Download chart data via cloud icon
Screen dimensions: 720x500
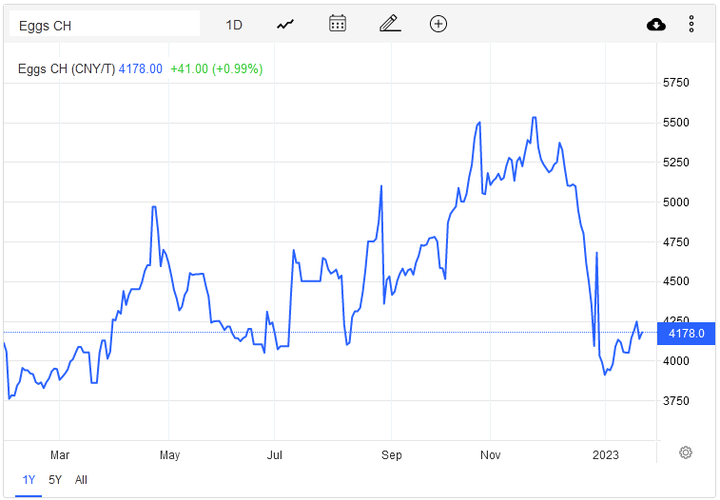coord(656,24)
